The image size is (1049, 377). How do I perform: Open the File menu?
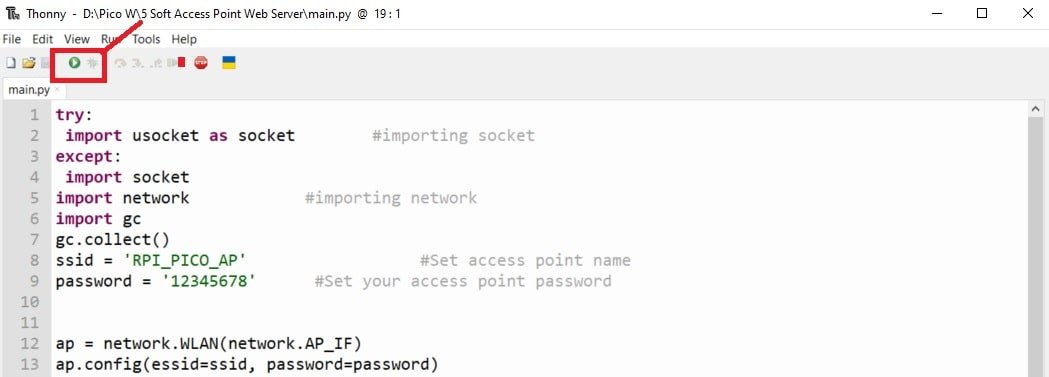click(x=11, y=39)
